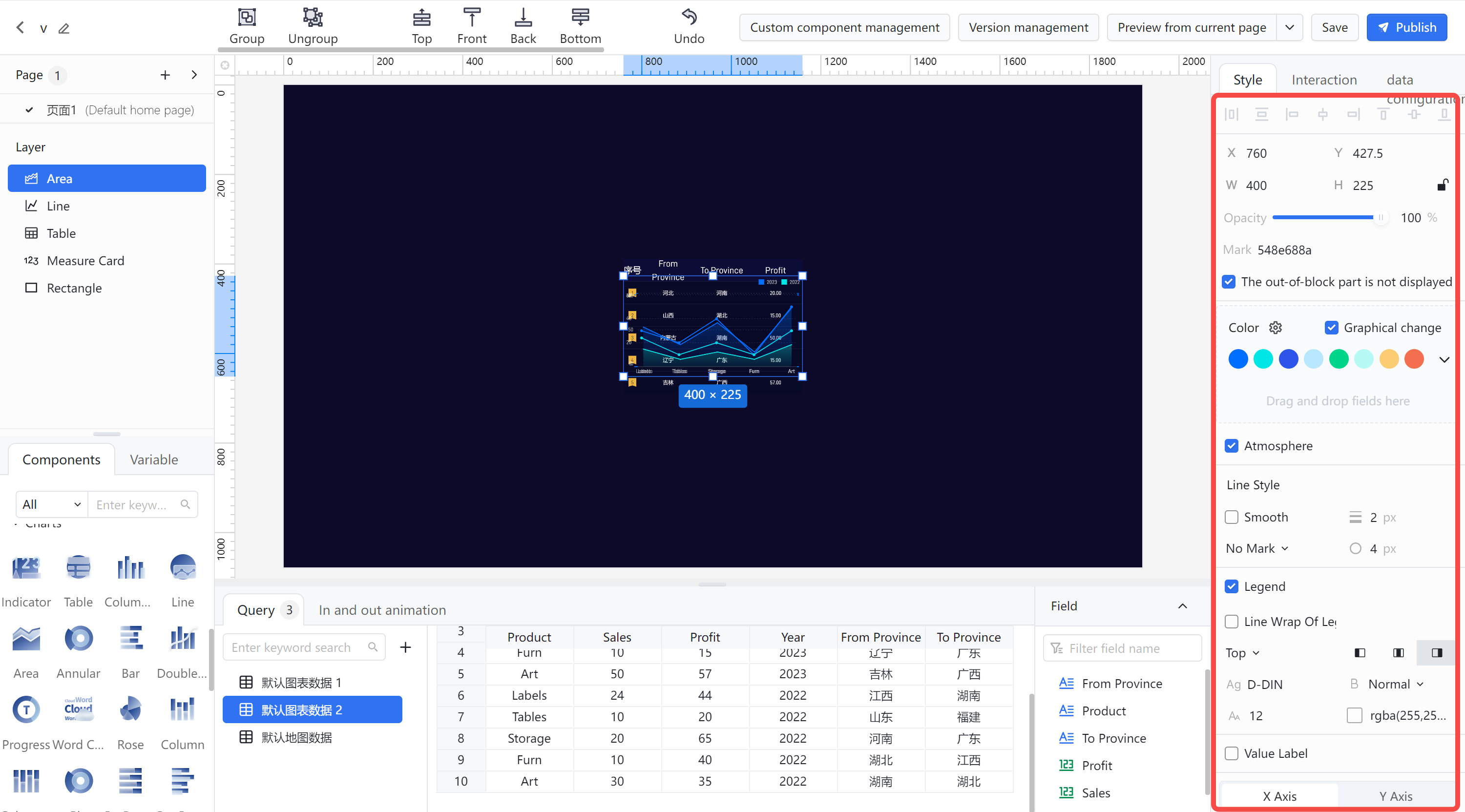Open the Preview page dropdown arrow
Image resolution: width=1465 pixels, height=812 pixels.
coord(1290,27)
